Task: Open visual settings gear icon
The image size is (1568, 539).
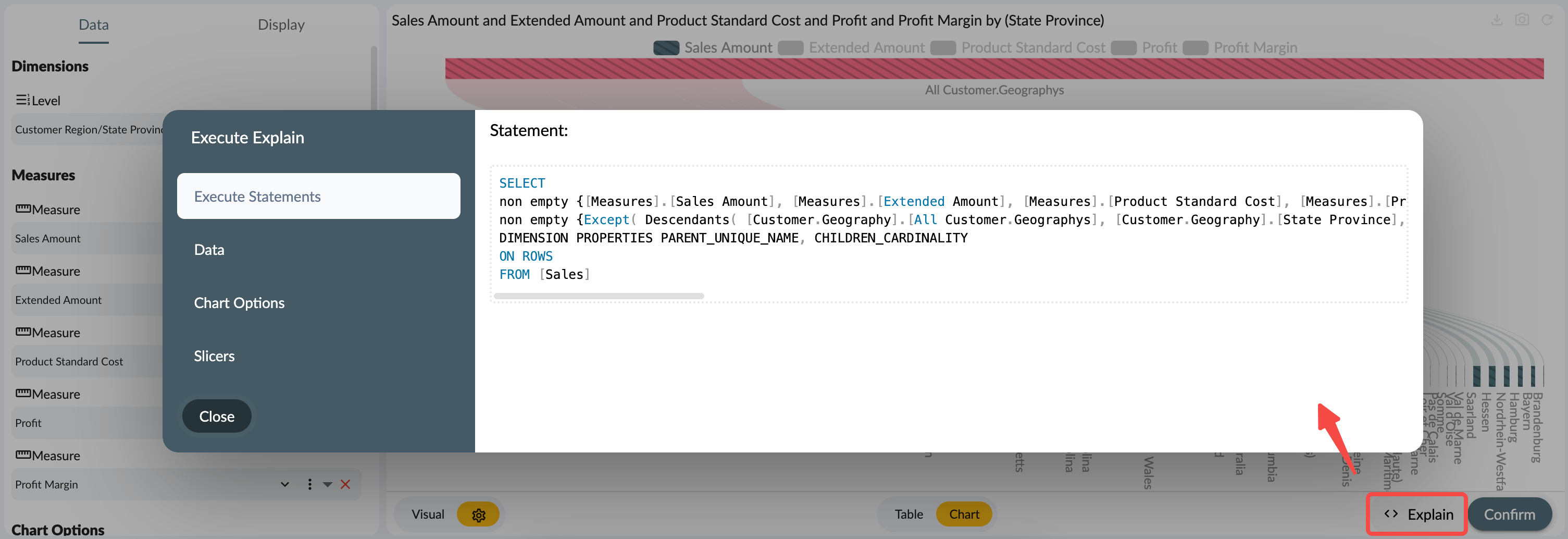Action: point(478,514)
